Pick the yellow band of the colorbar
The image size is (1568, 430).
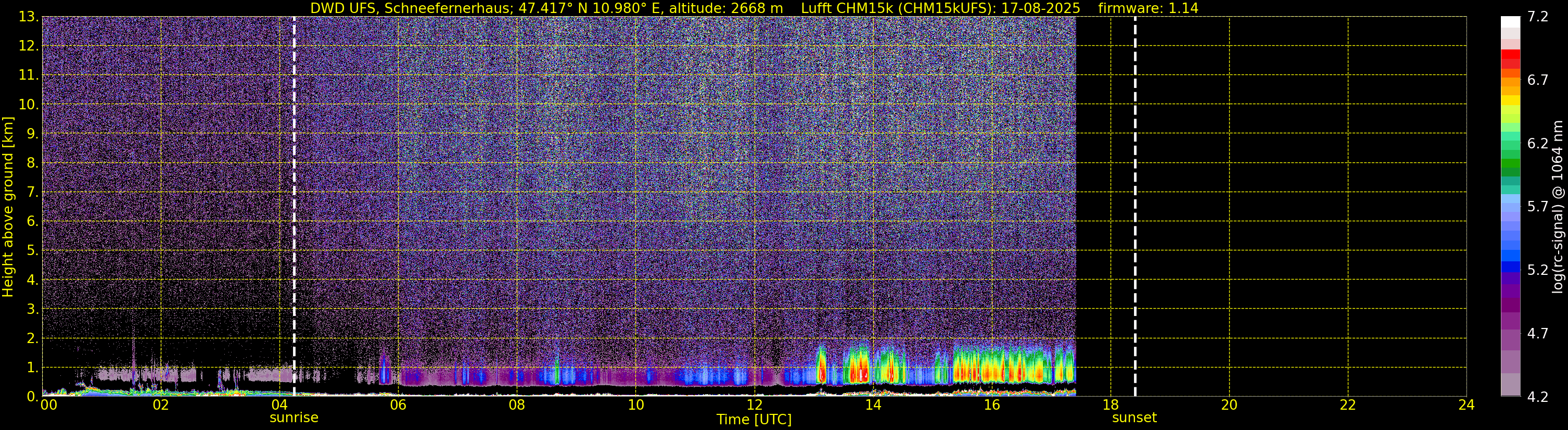(x=1510, y=100)
